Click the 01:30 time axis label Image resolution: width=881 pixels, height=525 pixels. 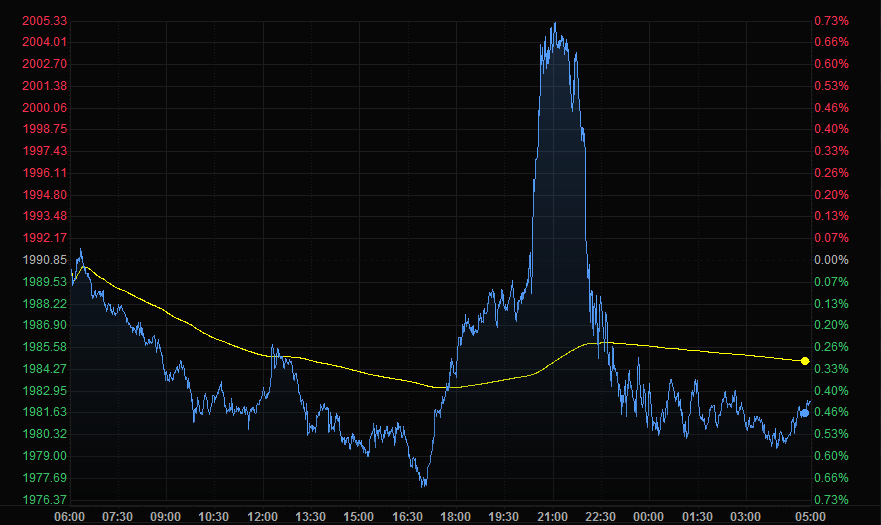coord(697,517)
